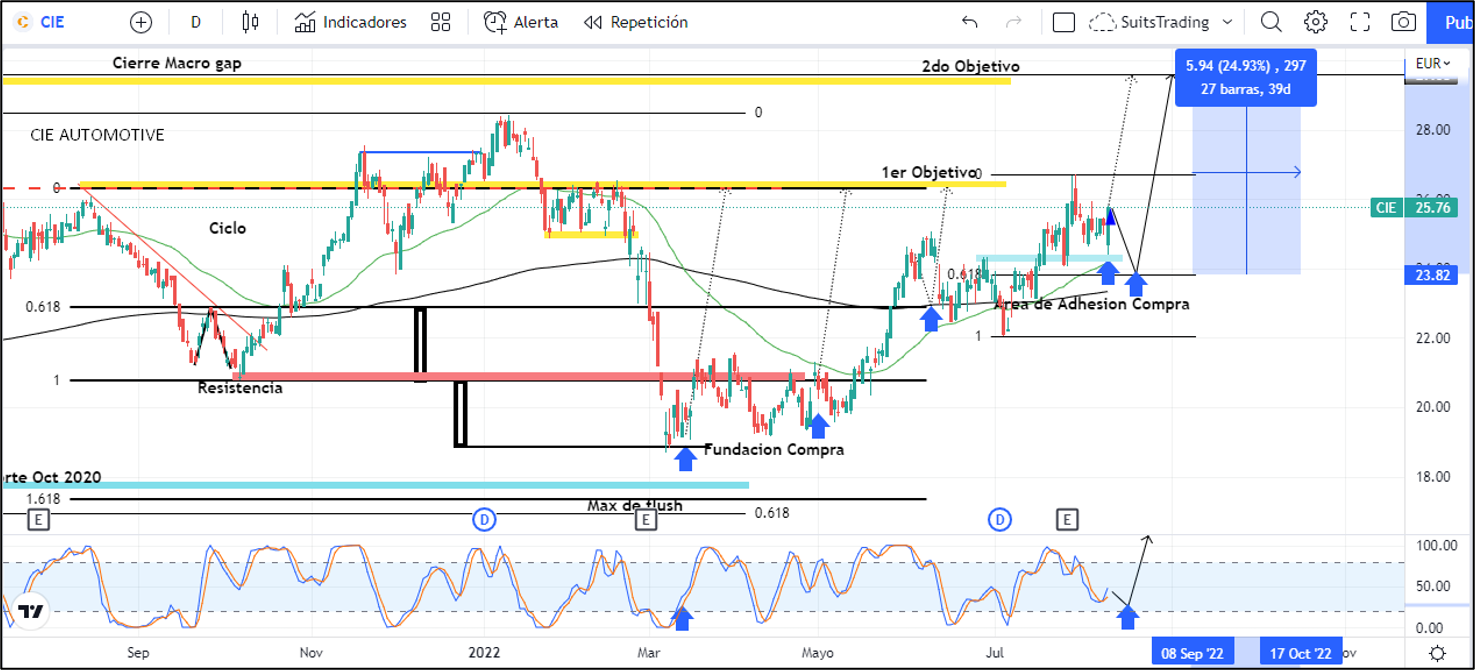Open the candlestick chart type selector

click(x=250, y=22)
